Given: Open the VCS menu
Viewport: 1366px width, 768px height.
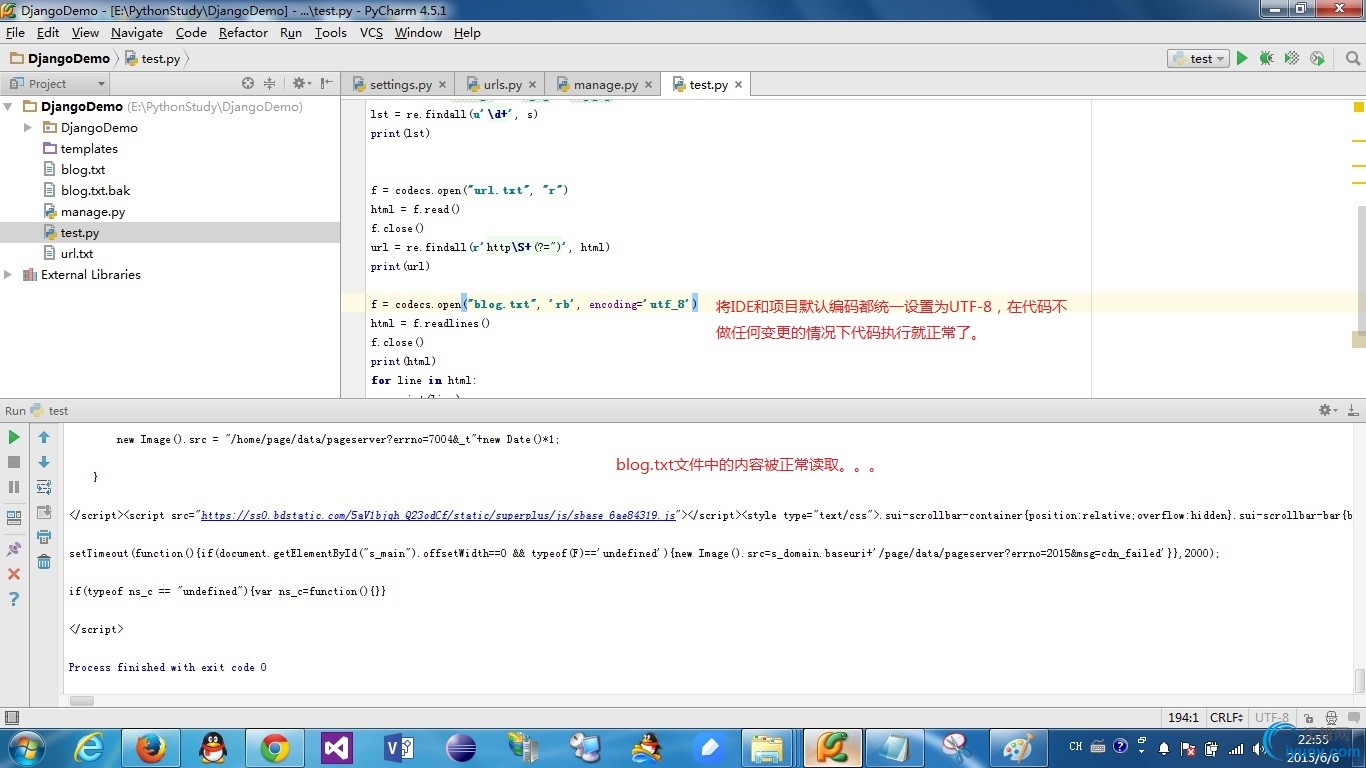Looking at the screenshot, I should coord(371,33).
